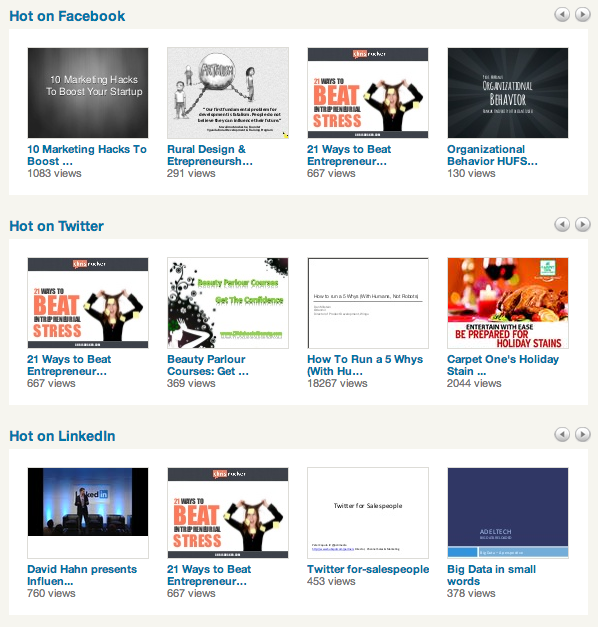Open Beauty Parlour Courses thumbnail
Image resolution: width=598 pixels, height=627 pixels.
pyautogui.click(x=228, y=303)
